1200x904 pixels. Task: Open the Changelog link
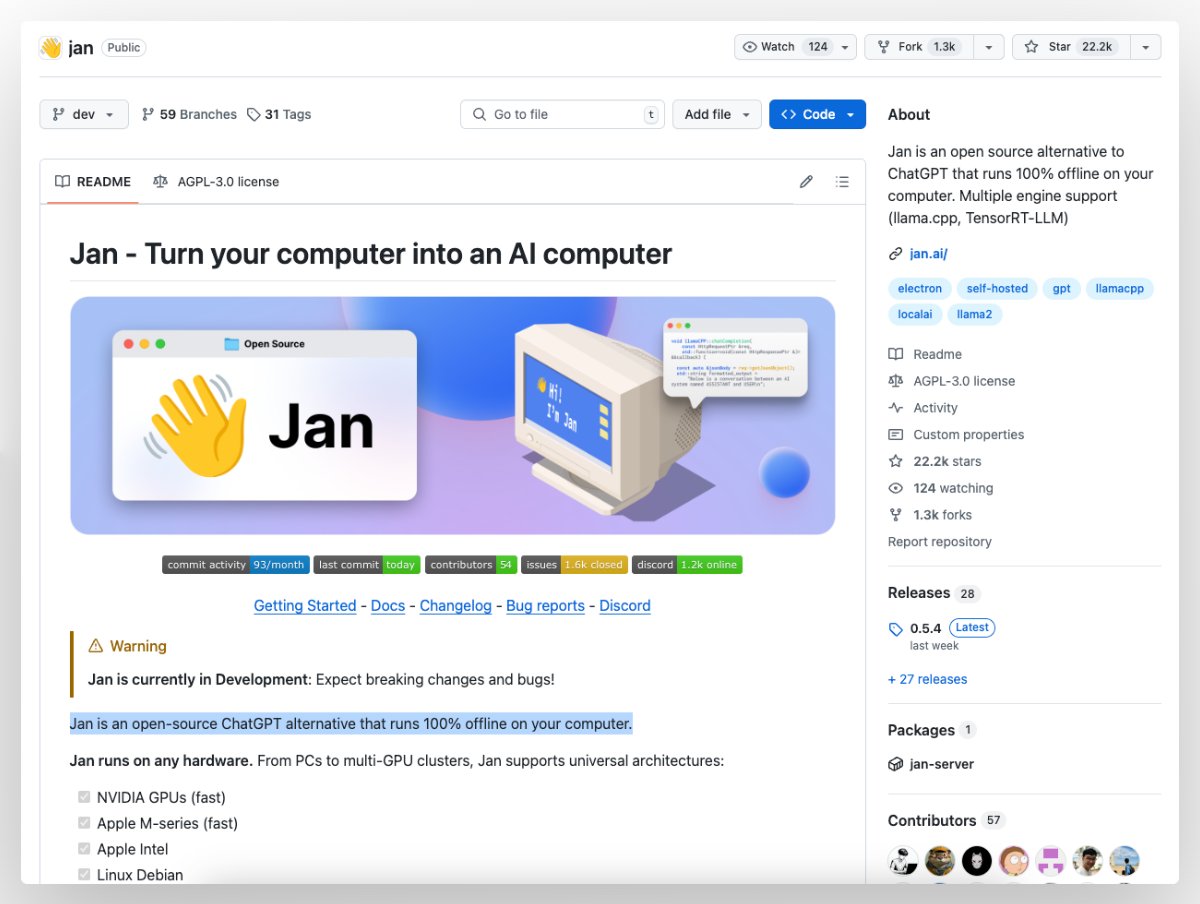[456, 606]
